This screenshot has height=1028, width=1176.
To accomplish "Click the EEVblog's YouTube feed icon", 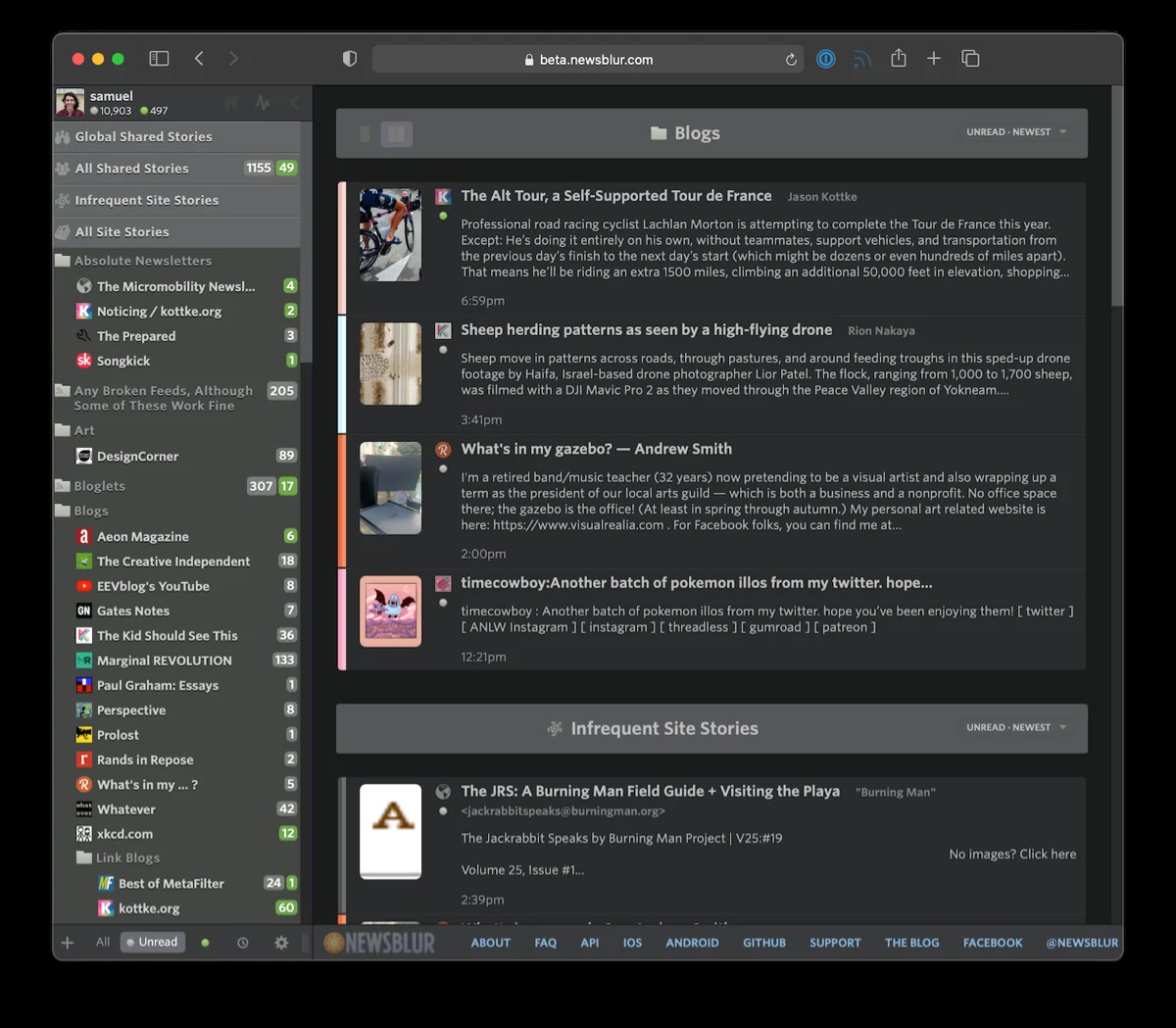I will pos(84,586).
